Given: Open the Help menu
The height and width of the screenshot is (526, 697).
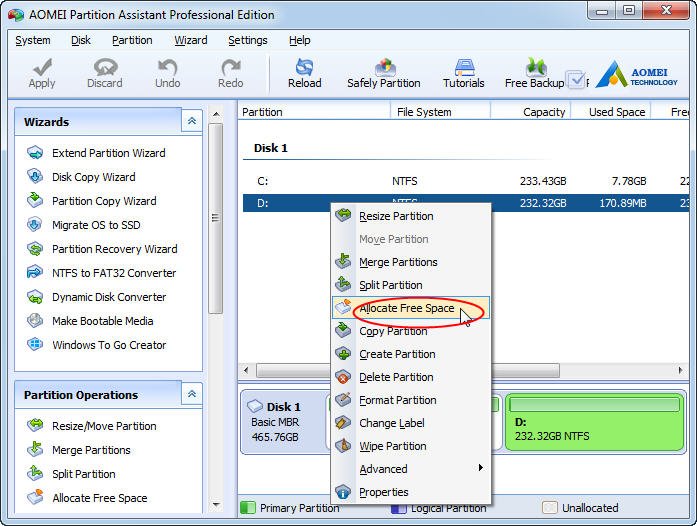Looking at the screenshot, I should (300, 40).
